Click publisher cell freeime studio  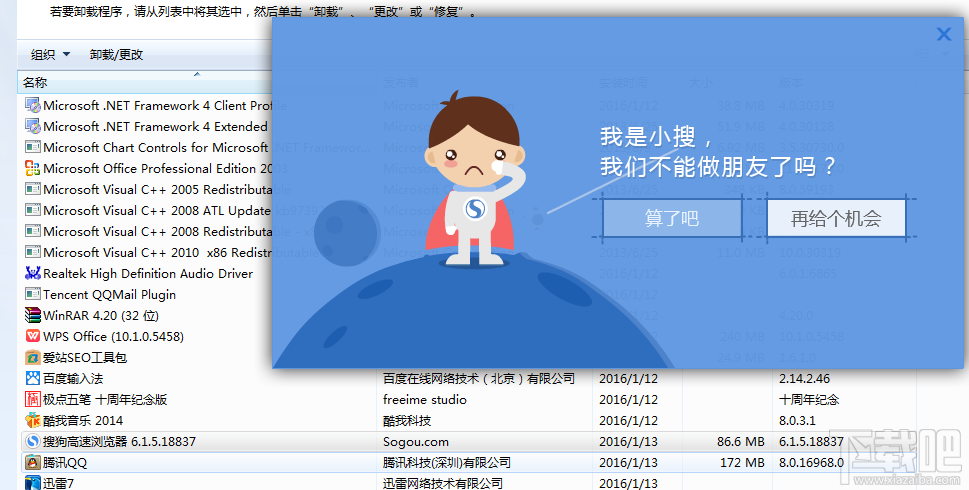click(425, 400)
